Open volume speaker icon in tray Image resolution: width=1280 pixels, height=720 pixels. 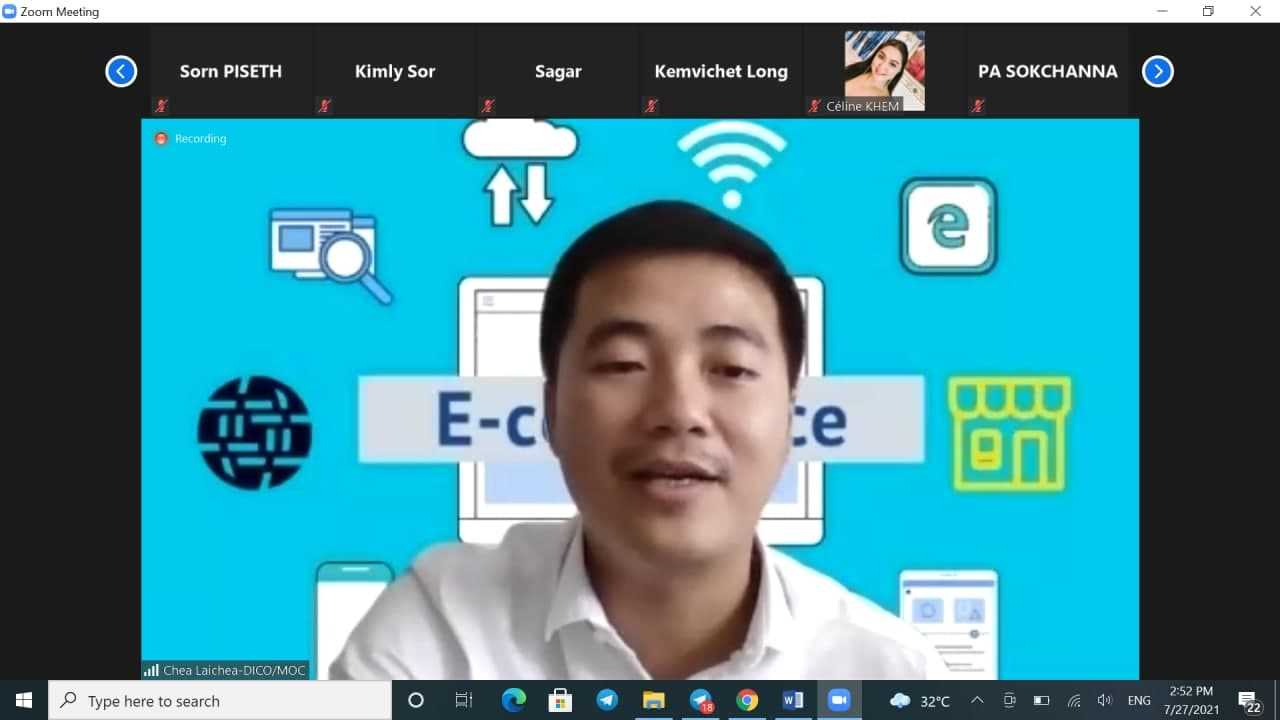(x=1105, y=700)
